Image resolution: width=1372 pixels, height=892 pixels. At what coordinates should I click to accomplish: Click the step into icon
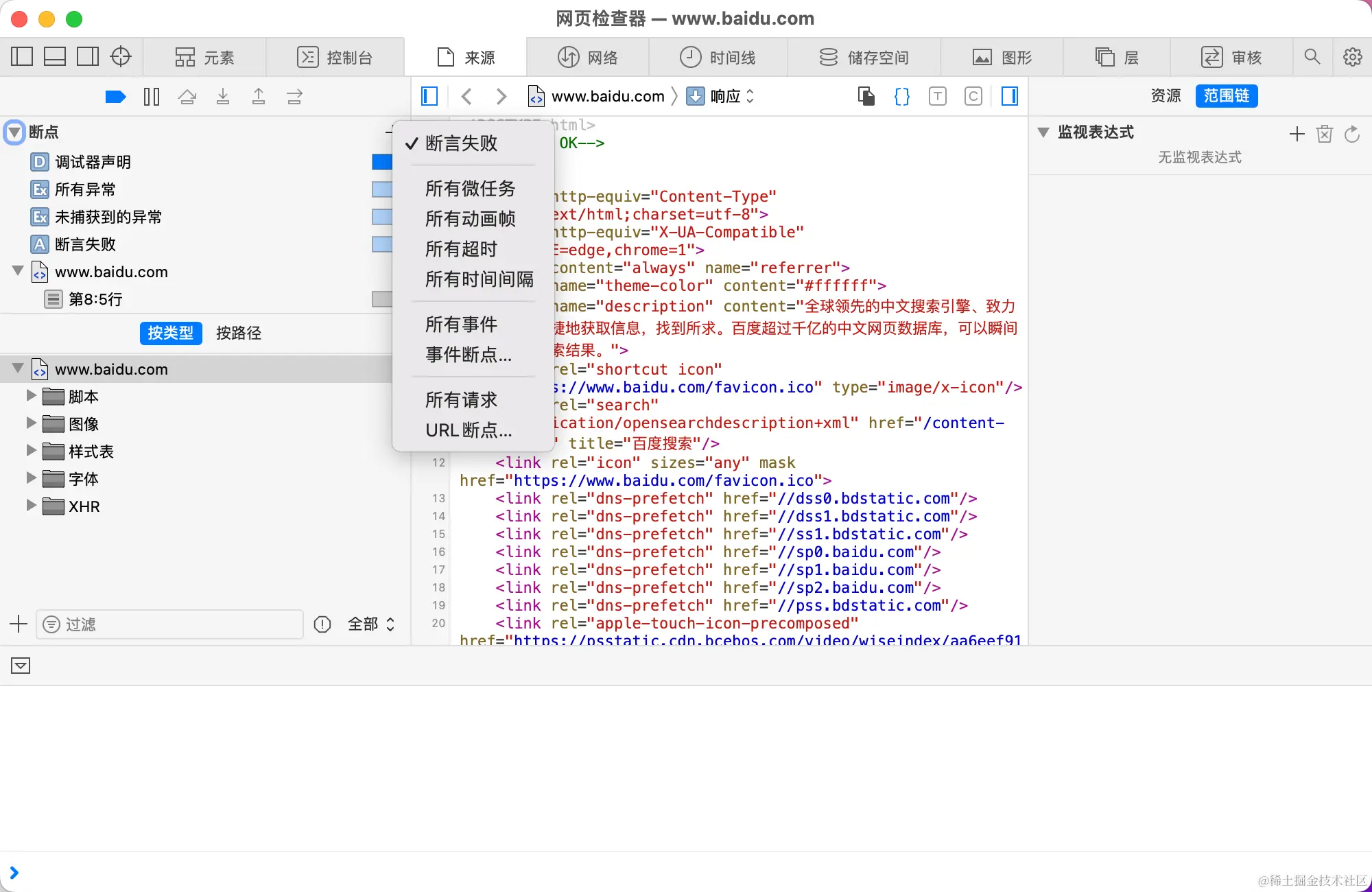coord(223,97)
